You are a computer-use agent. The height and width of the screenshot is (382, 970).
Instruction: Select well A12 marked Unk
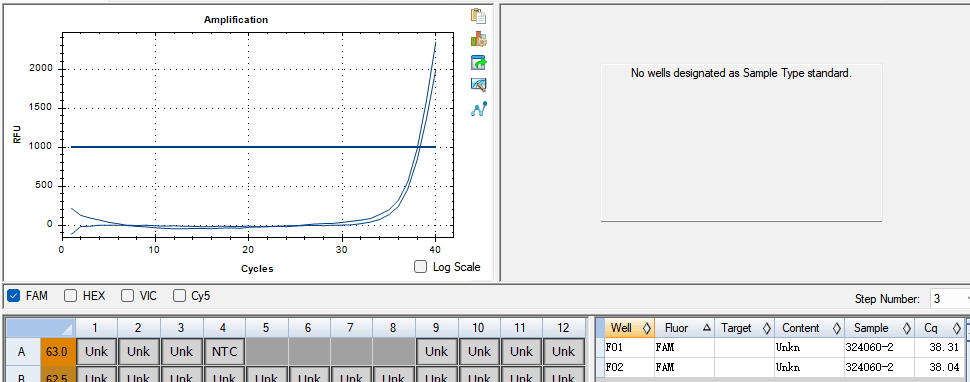(x=564, y=352)
